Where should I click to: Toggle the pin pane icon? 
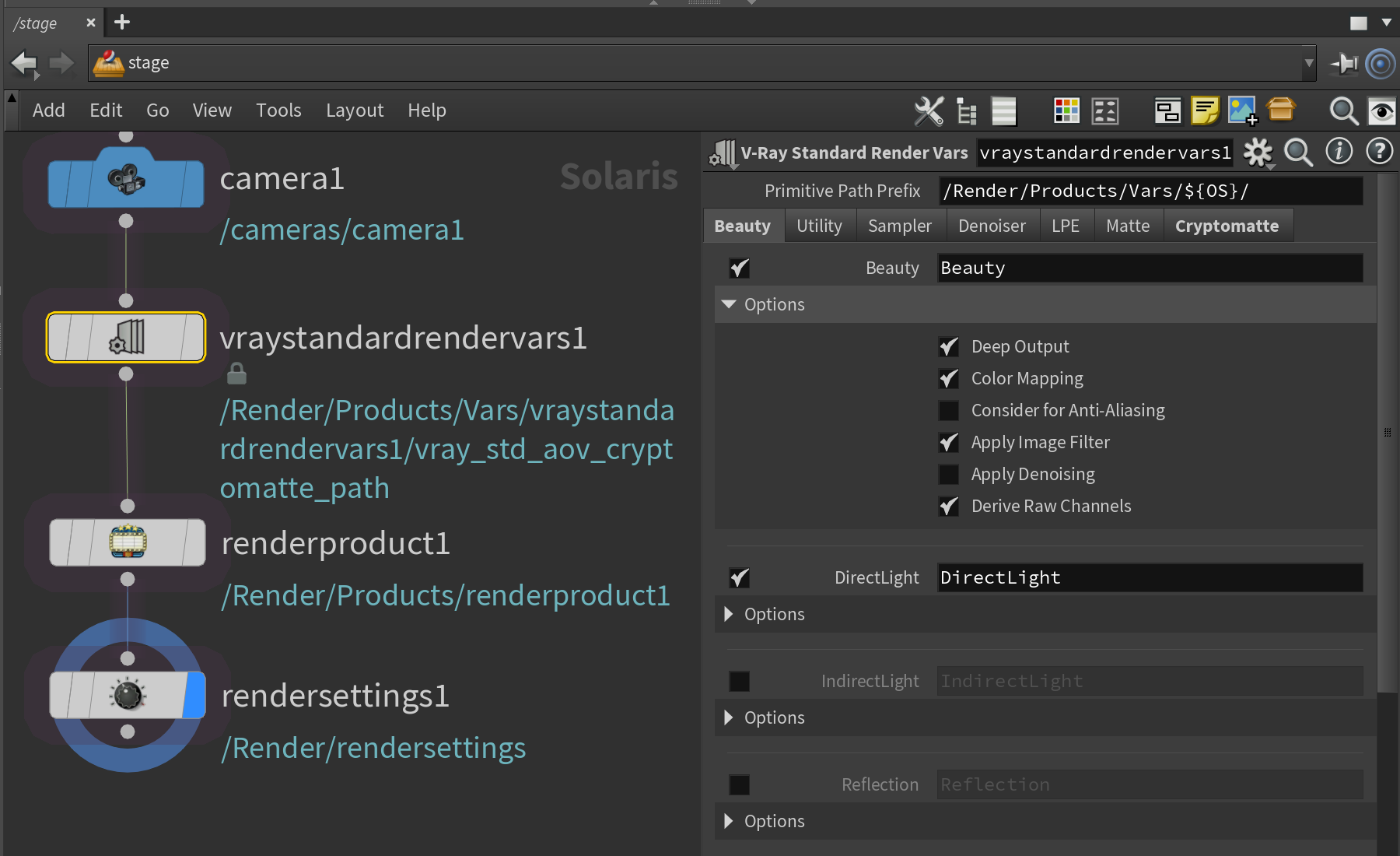[x=1343, y=63]
